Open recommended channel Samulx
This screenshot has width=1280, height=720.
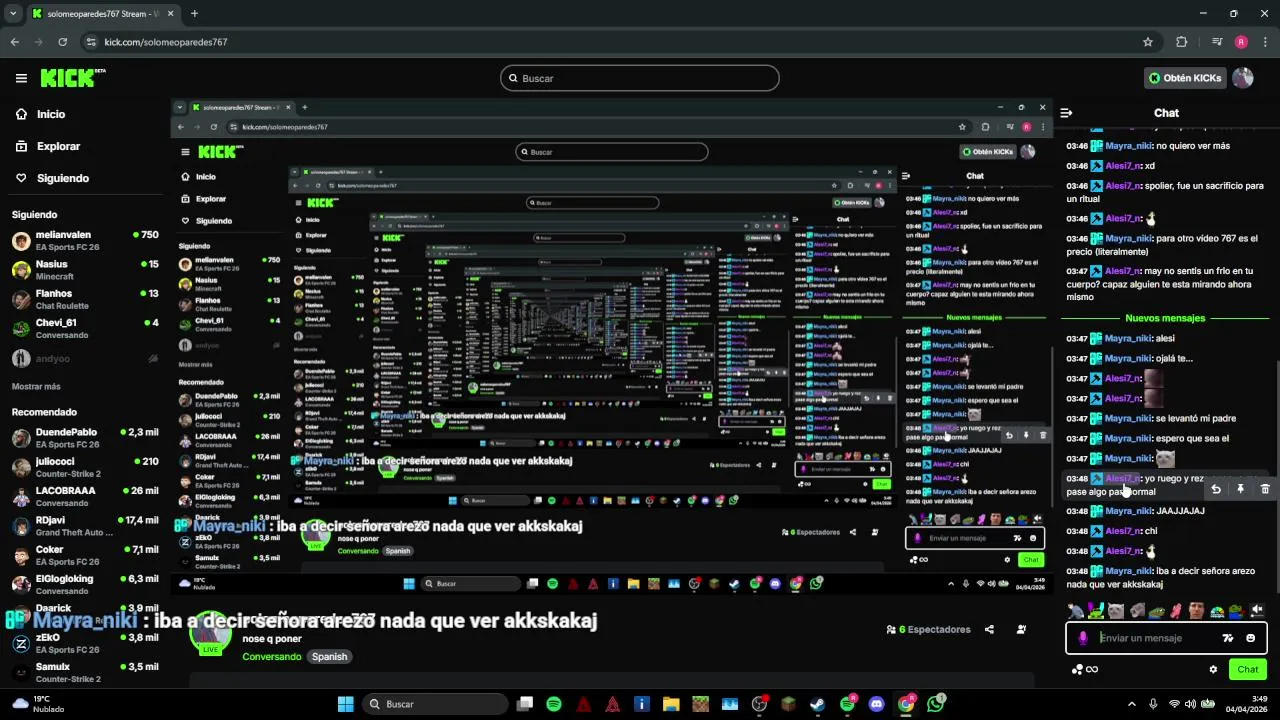pyautogui.click(x=85, y=672)
